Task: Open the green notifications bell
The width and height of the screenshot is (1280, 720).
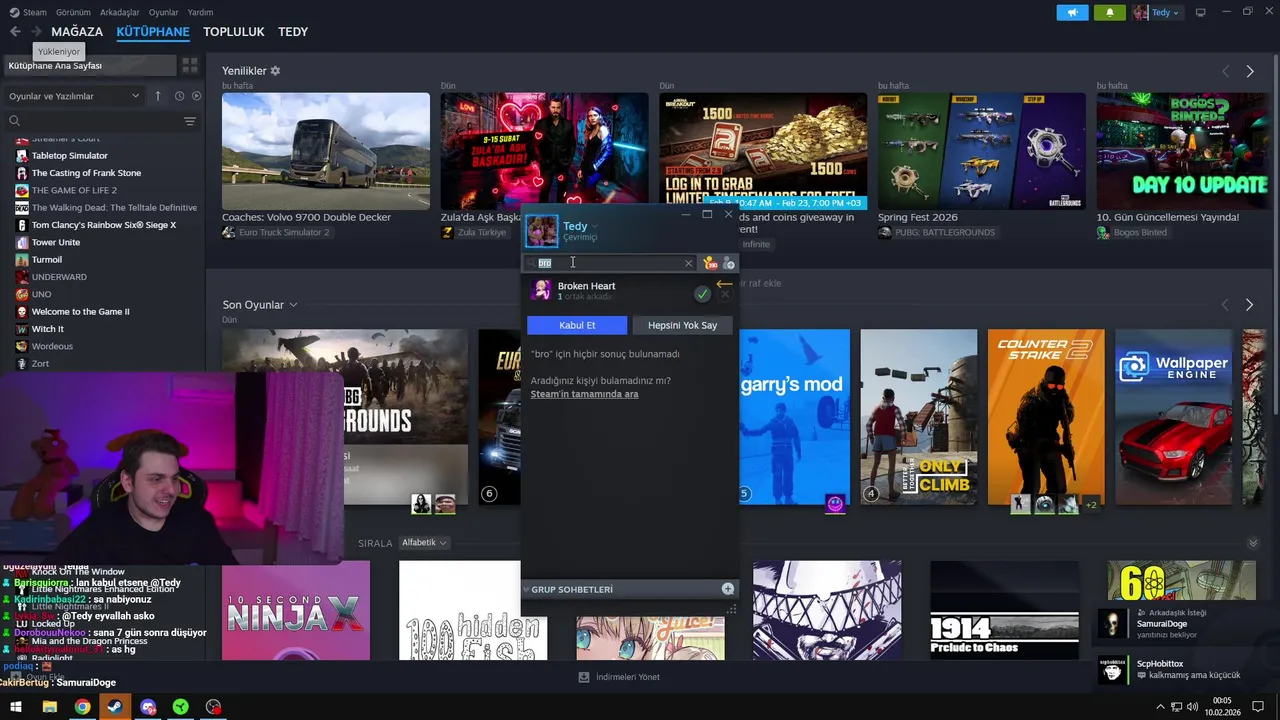Action: coord(1109,13)
